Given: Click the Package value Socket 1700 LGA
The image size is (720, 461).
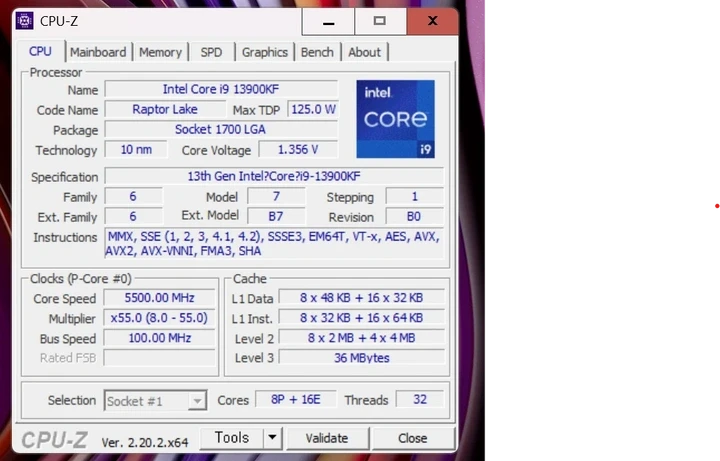Looking at the screenshot, I should click(x=221, y=129).
